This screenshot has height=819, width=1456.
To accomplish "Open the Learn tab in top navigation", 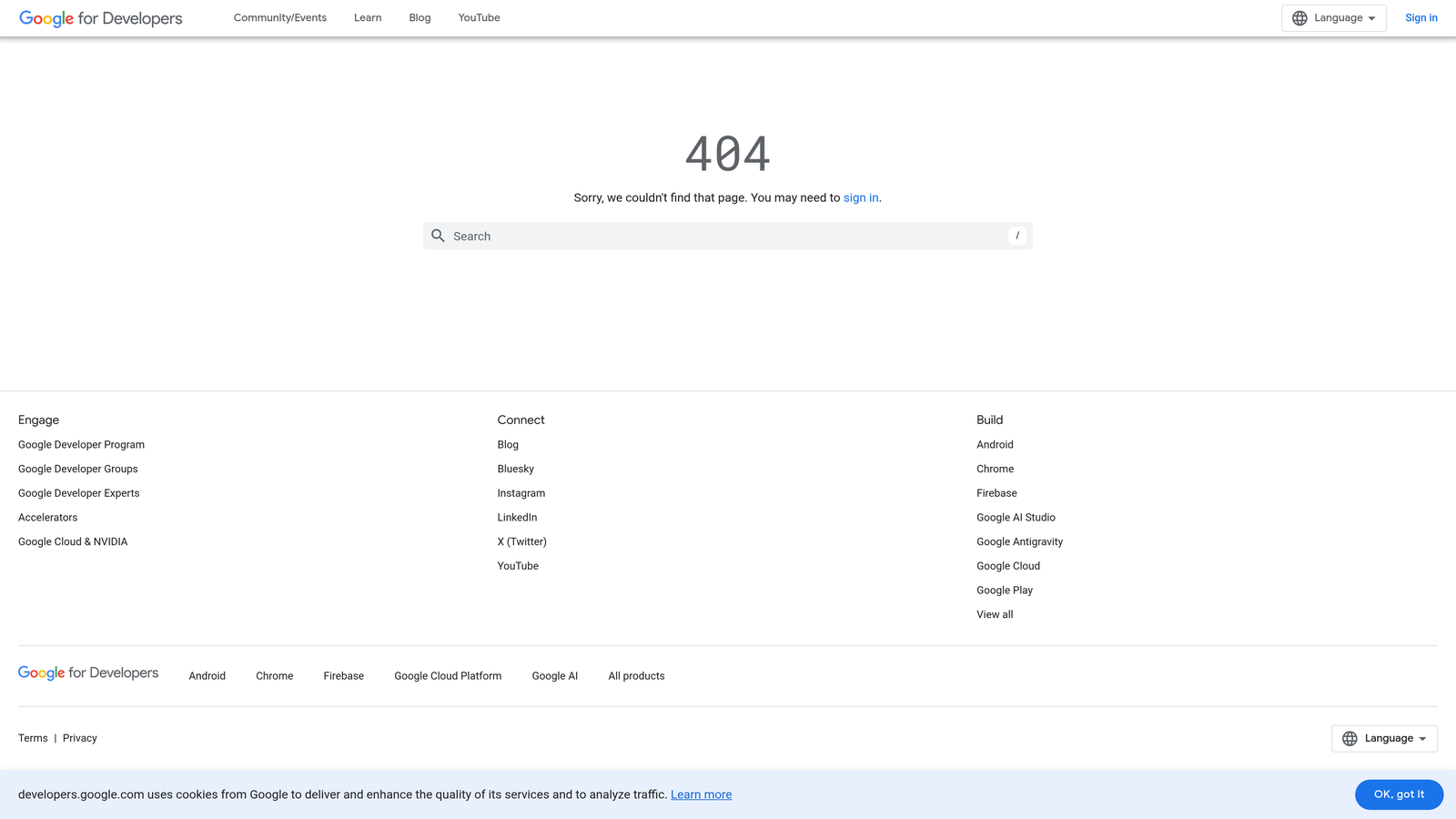I will click(368, 18).
